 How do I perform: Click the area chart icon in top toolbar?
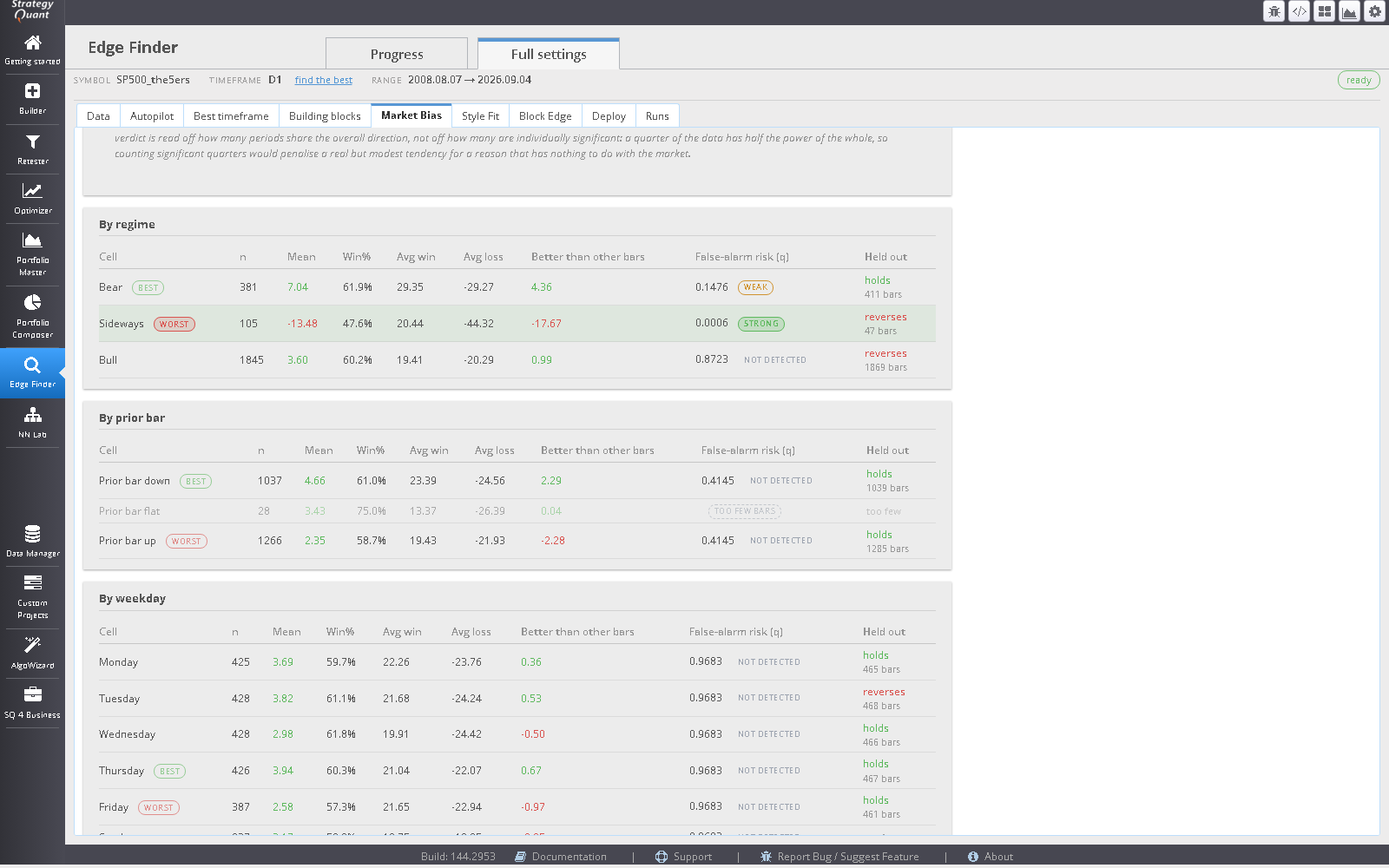click(x=1349, y=11)
